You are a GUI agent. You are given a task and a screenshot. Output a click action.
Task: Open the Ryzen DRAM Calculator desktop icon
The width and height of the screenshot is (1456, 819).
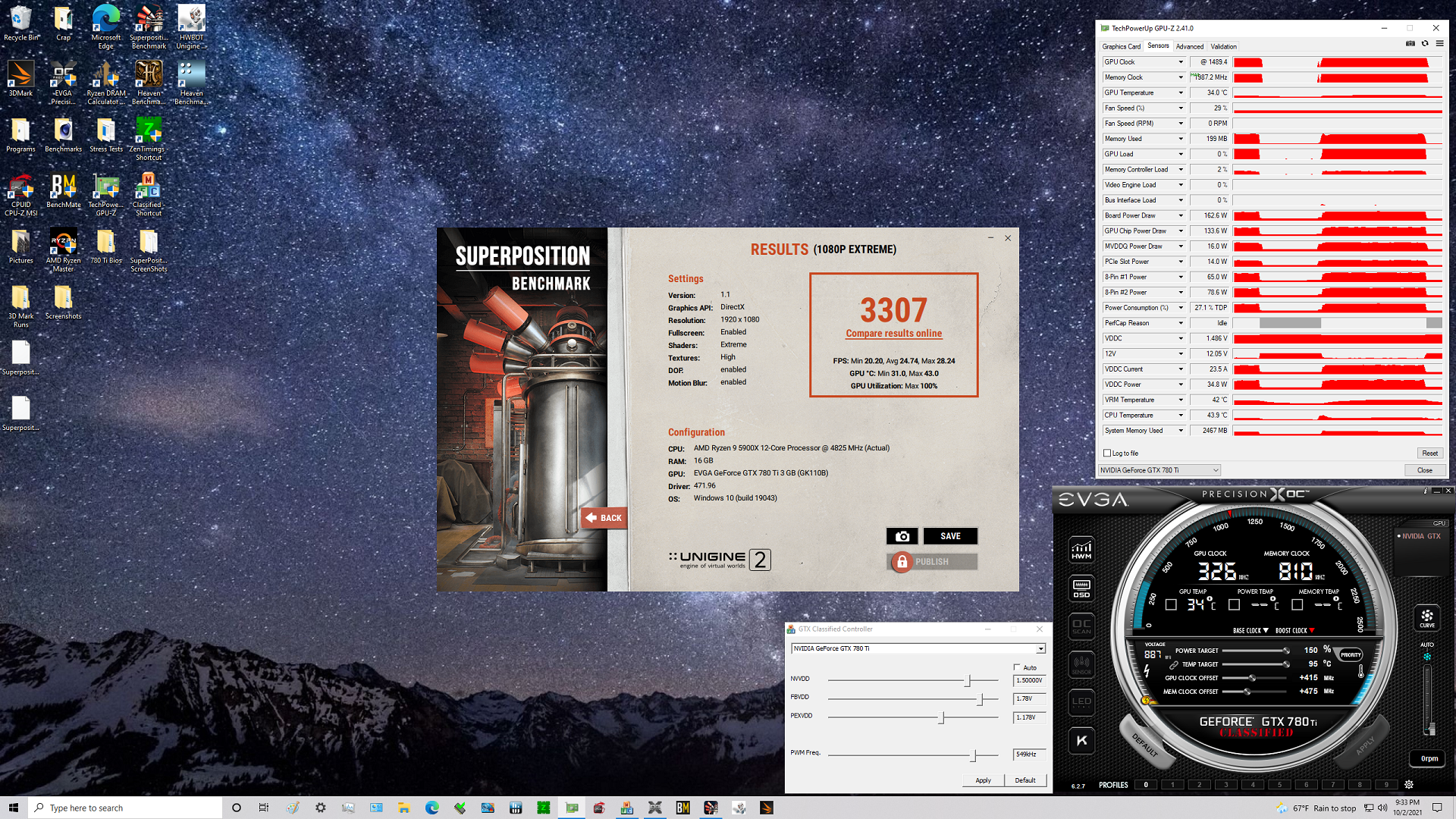106,83
